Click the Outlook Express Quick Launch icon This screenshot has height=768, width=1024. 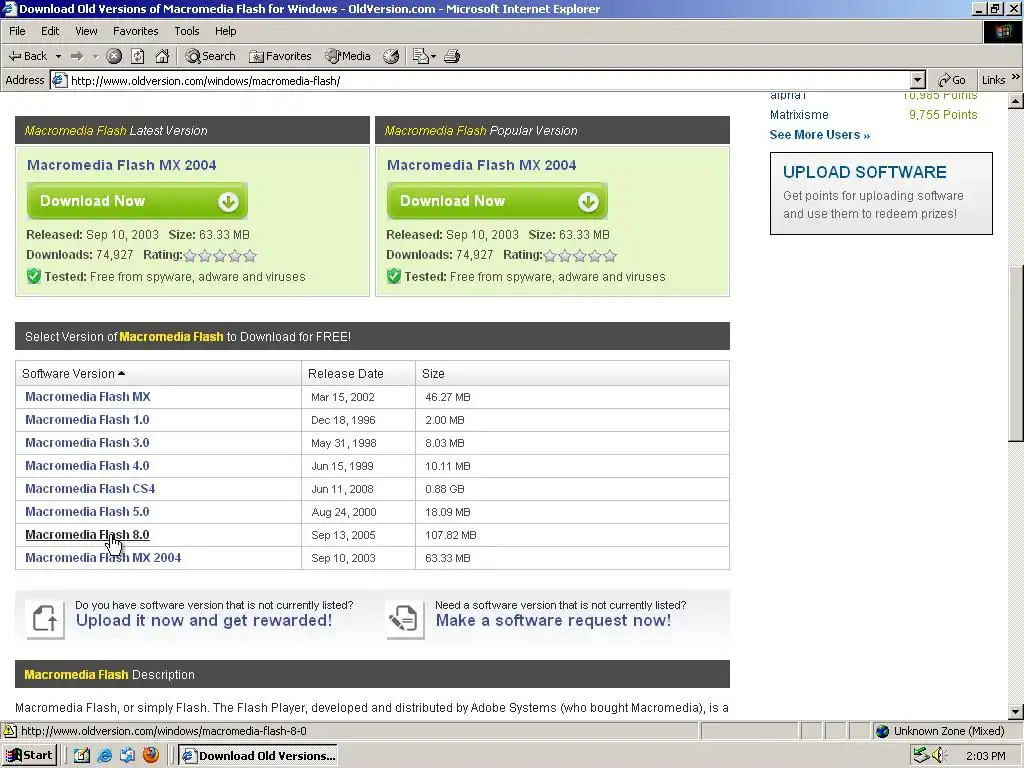click(127, 755)
